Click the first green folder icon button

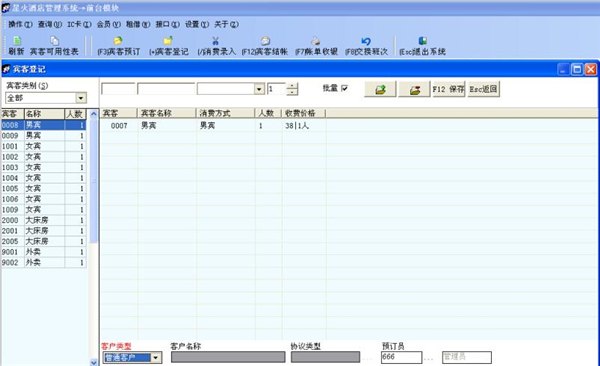(x=380, y=89)
